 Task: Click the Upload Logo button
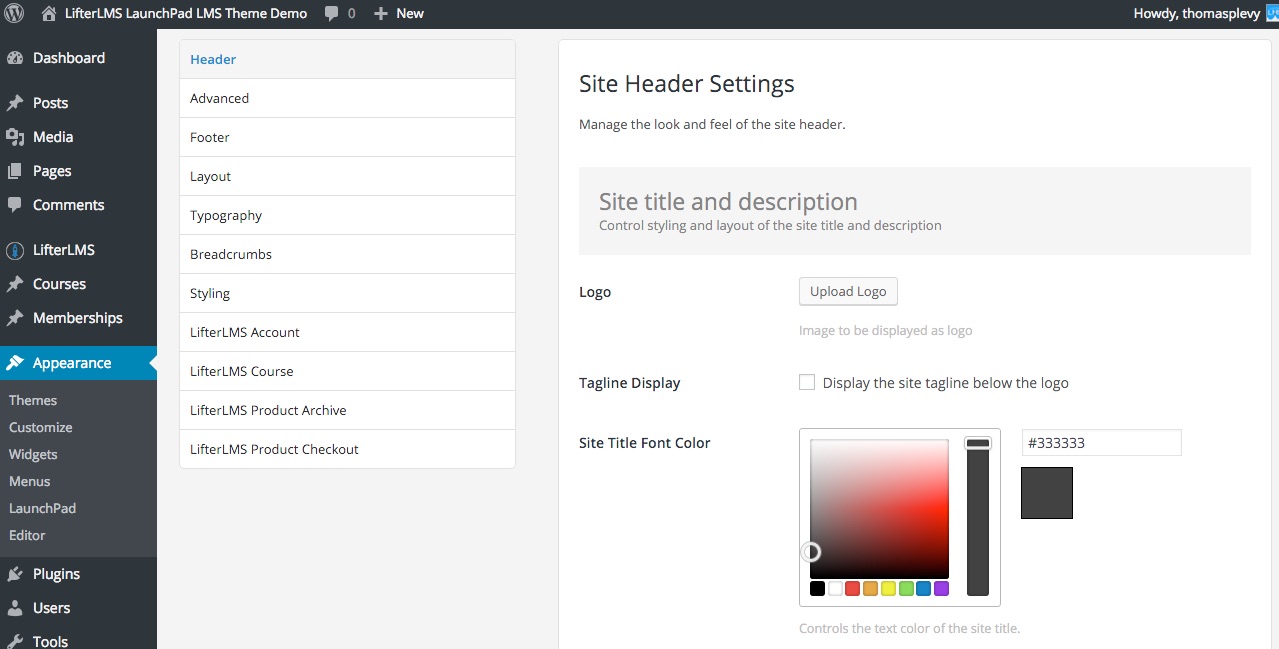[x=847, y=291]
